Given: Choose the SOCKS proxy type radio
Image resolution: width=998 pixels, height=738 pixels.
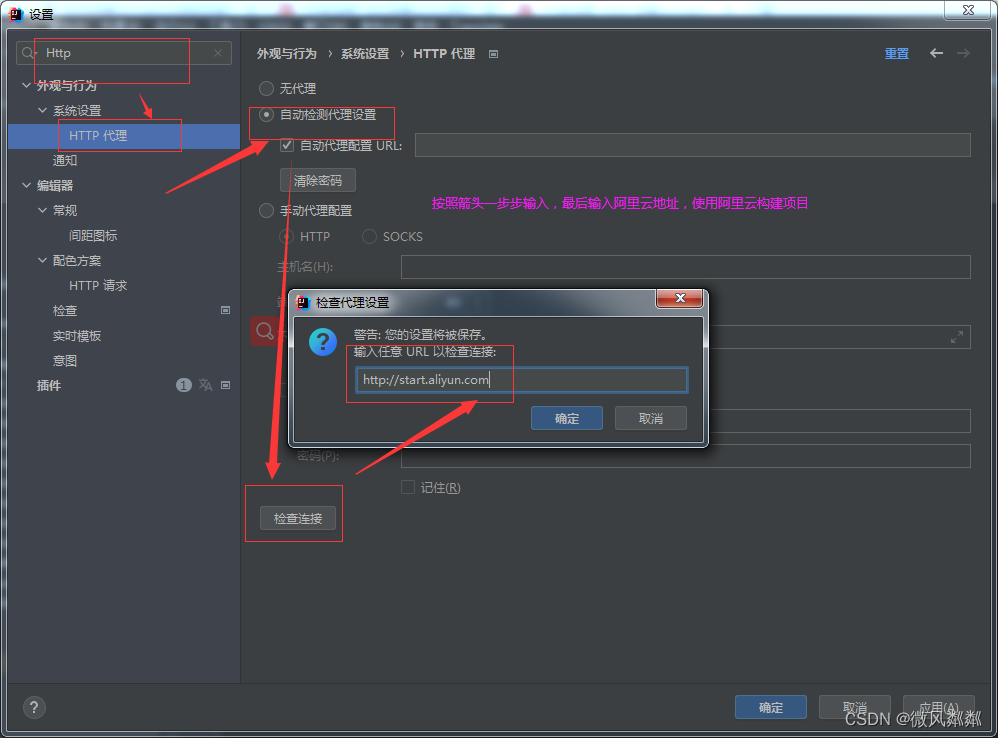Looking at the screenshot, I should 369,237.
